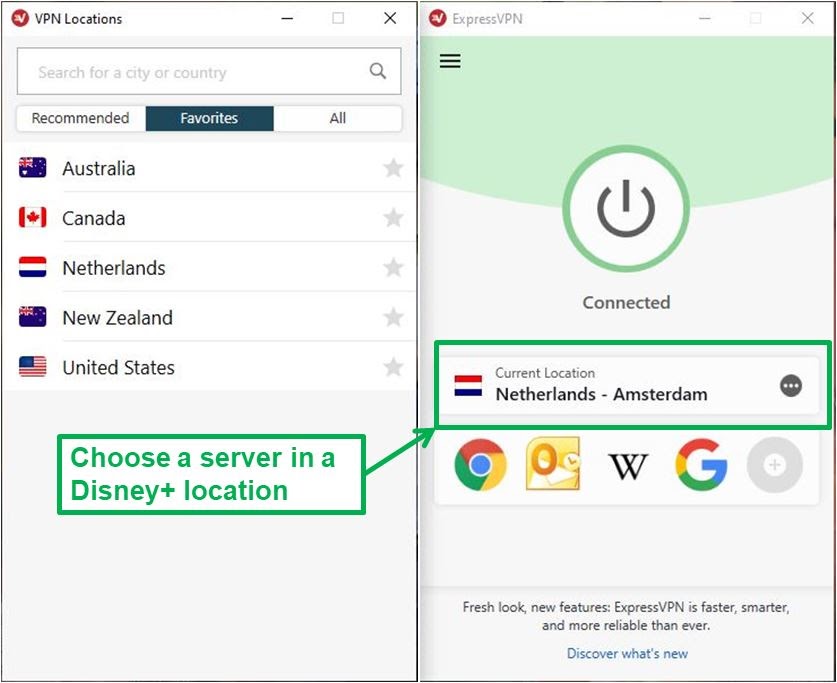Click the search magnifier icon
The height and width of the screenshot is (683, 837).
click(377, 71)
